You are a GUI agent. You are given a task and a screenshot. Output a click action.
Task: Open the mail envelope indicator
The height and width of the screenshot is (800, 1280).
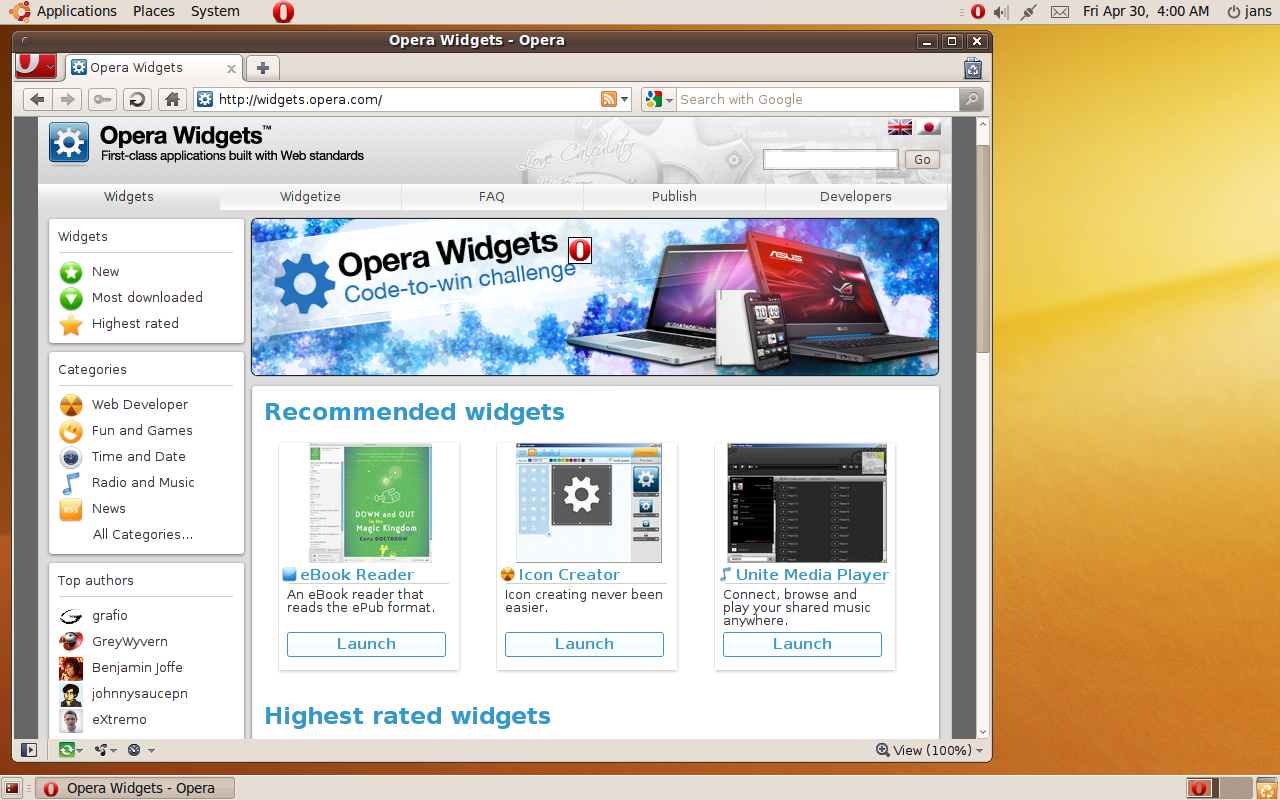tap(1060, 12)
